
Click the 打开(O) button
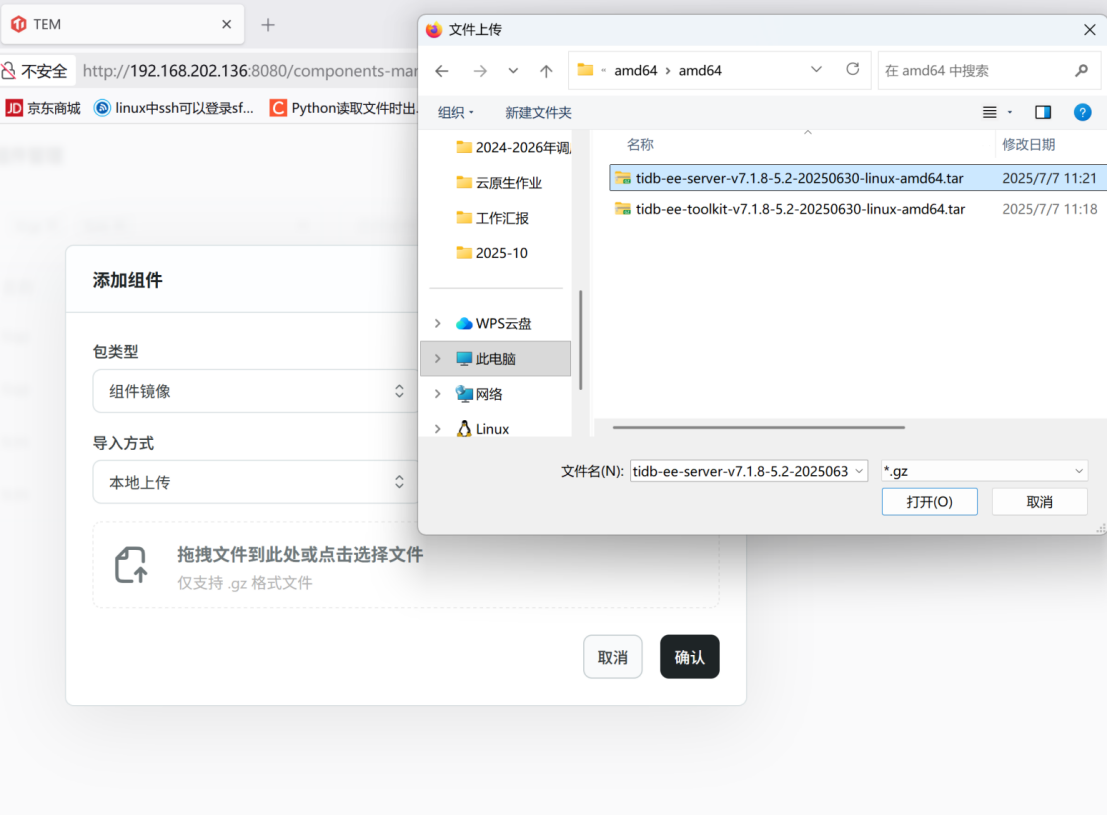(929, 502)
